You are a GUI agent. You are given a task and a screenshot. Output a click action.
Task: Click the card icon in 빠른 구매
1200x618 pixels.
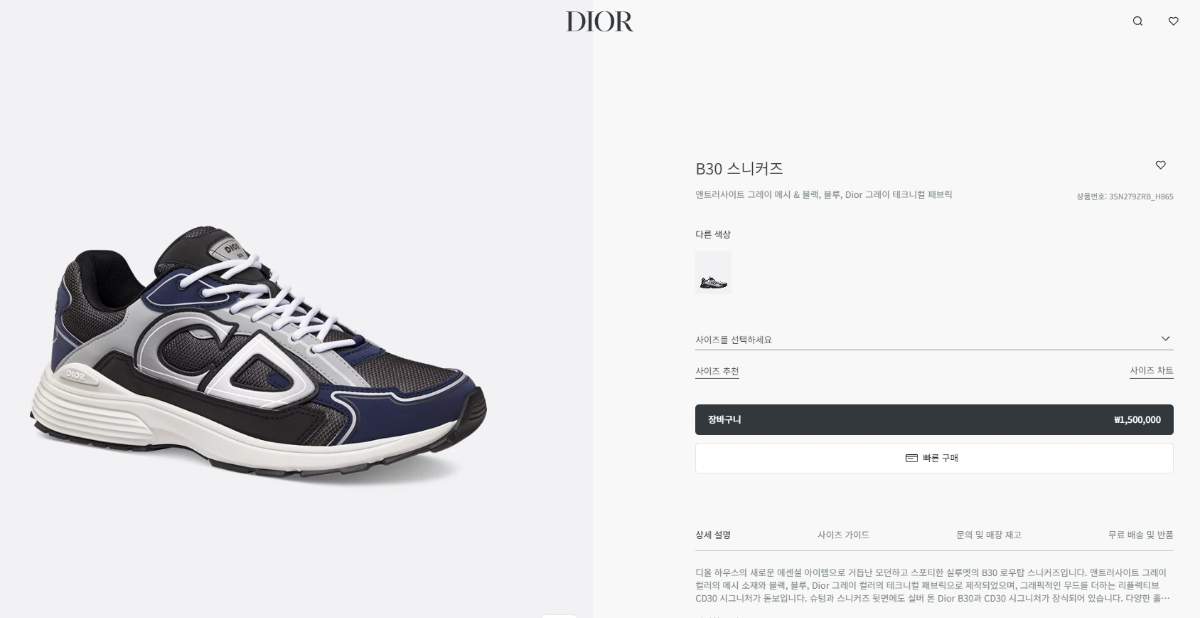point(911,458)
